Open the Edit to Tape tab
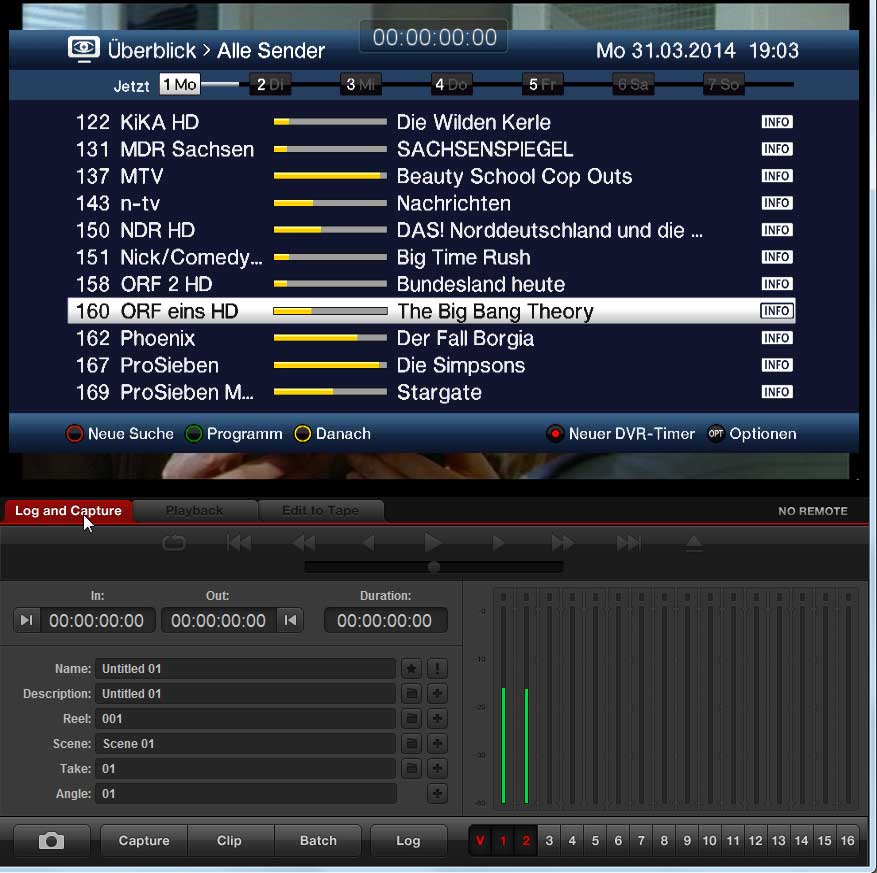This screenshot has height=873, width=877. (x=320, y=511)
